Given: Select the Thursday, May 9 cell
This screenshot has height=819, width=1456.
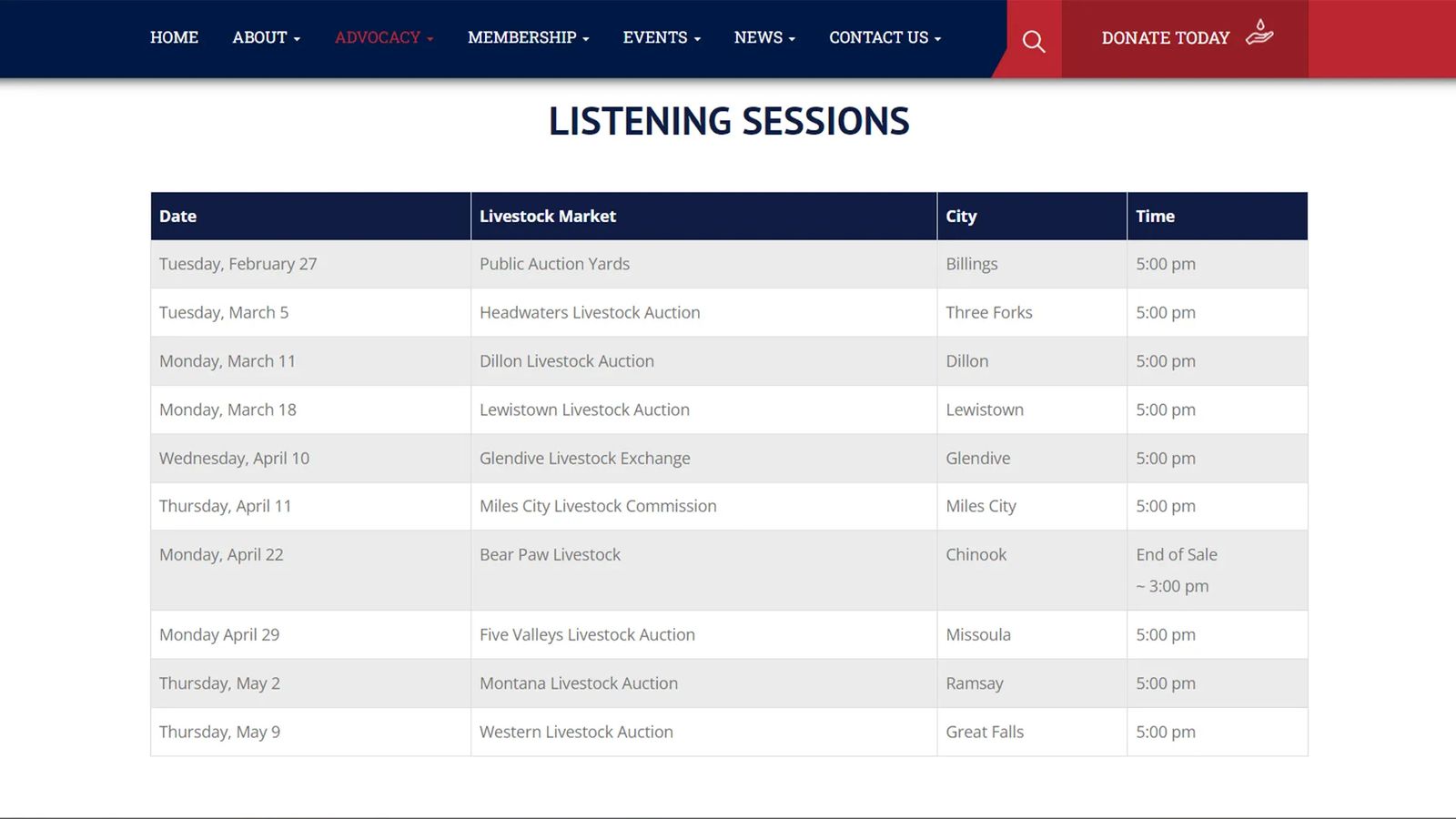Looking at the screenshot, I should pyautogui.click(x=310, y=732).
